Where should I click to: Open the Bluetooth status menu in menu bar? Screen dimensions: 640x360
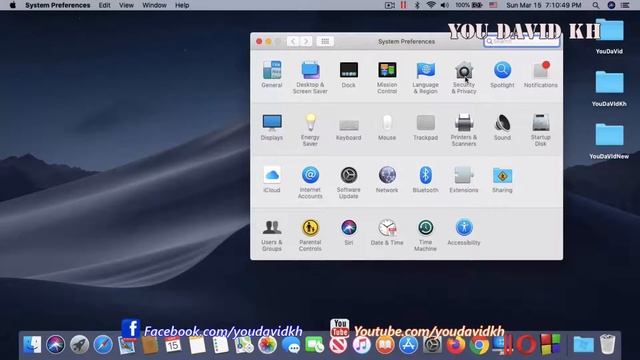417,5
